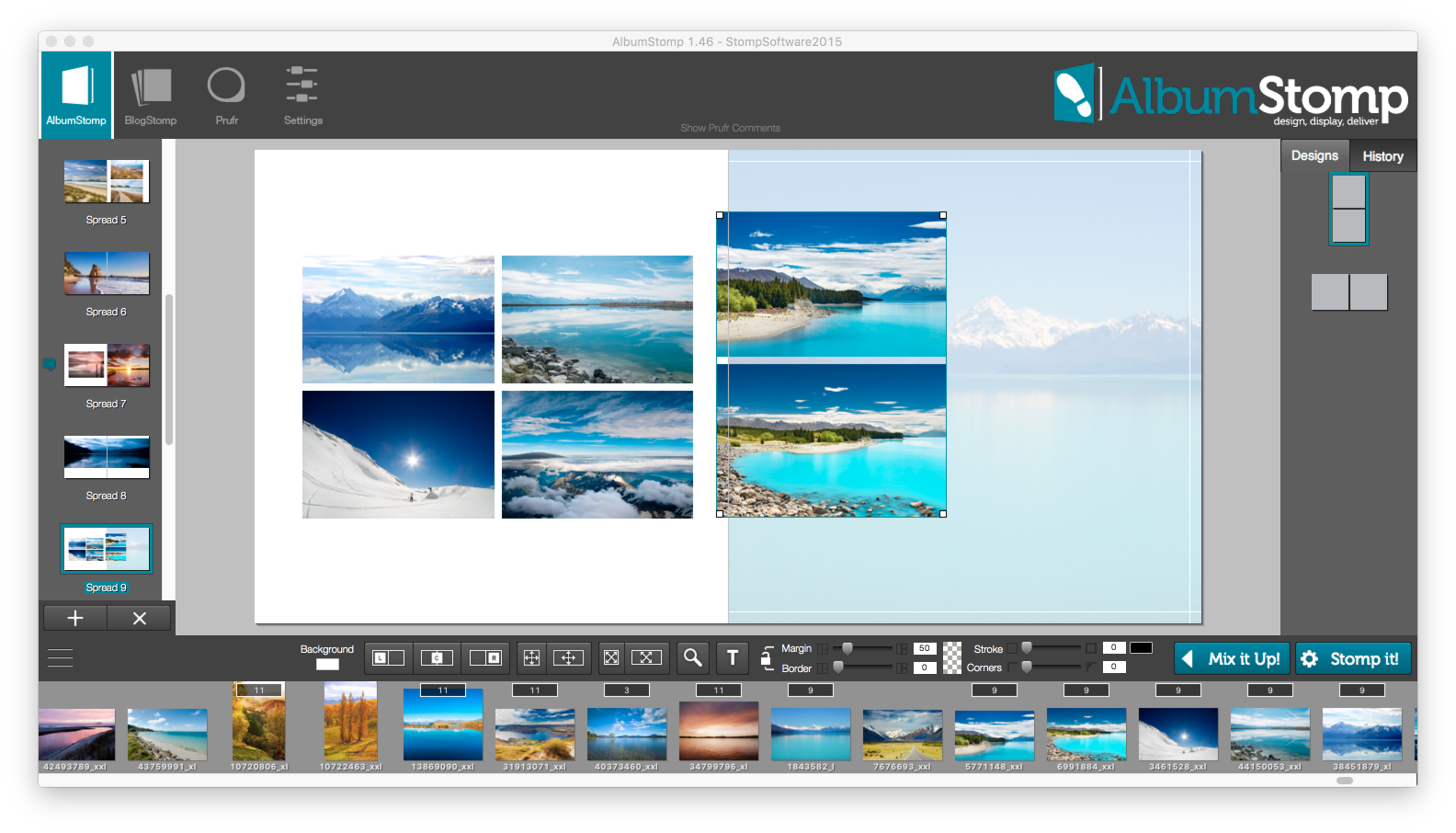
Task: Click the image strip horizontal scrollbar
Action: [x=1345, y=781]
